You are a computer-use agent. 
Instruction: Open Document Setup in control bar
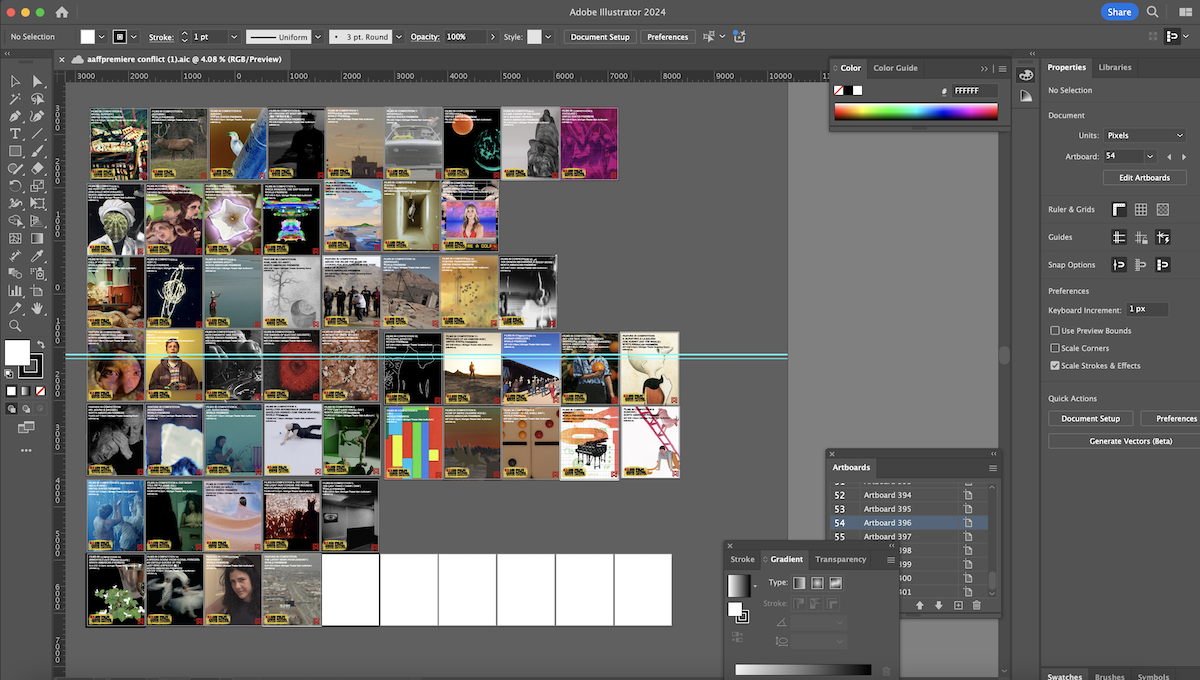[x=600, y=37]
